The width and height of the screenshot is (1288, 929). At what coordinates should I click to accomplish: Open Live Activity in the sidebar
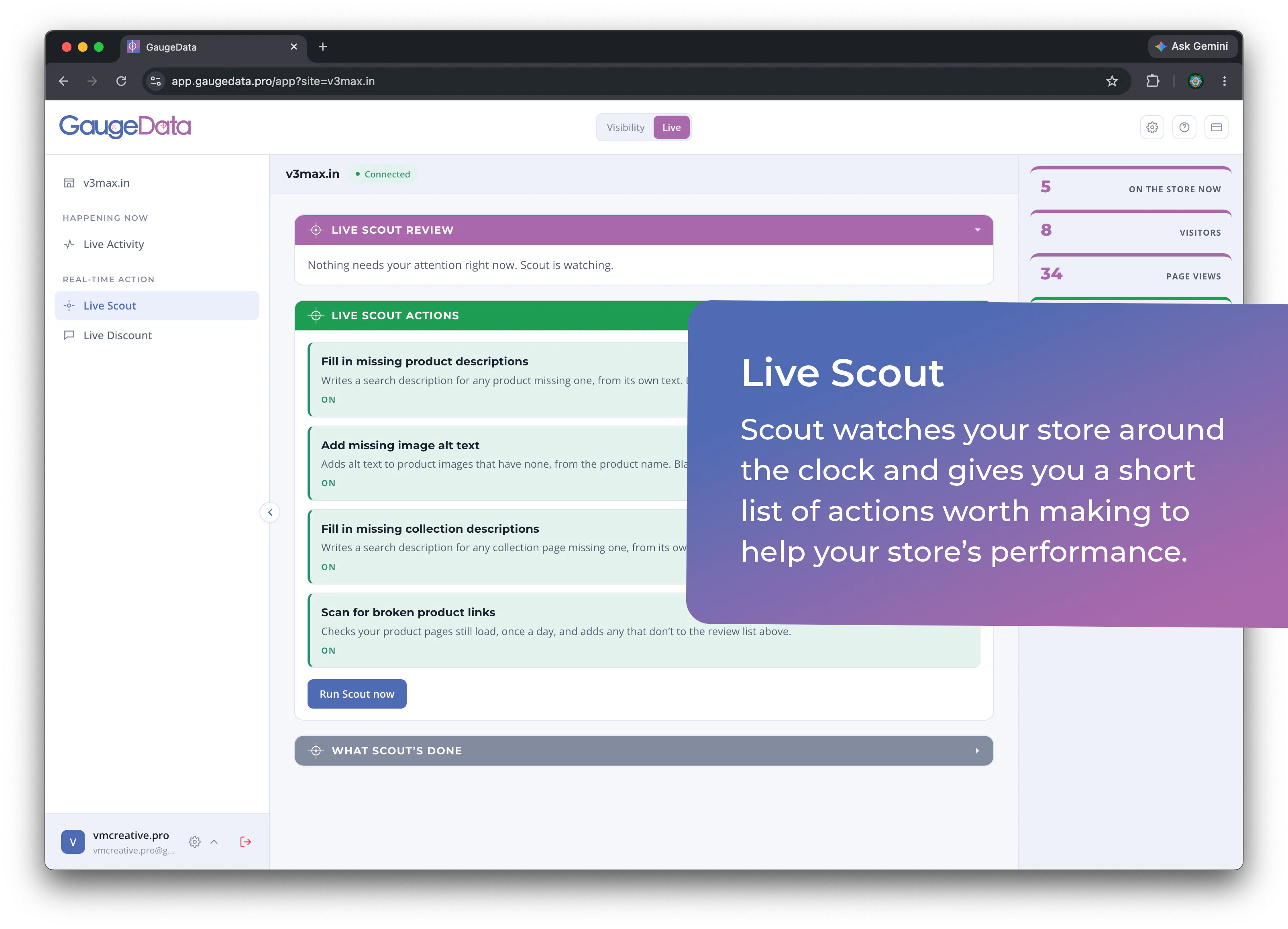click(157, 244)
